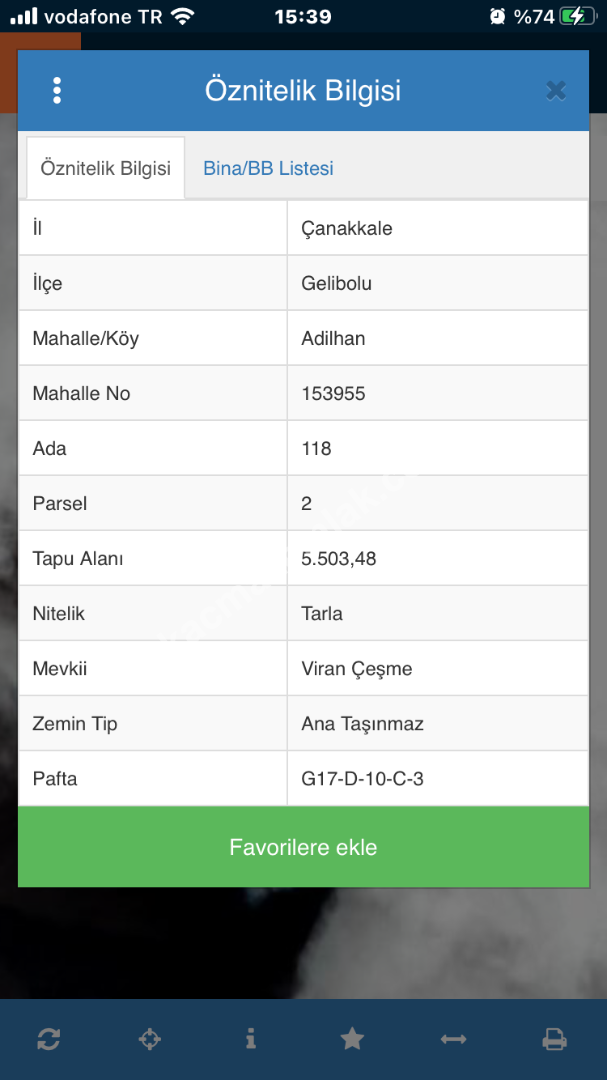Tap the Viran Çeşme Mevkii value
Screen dimensions: 607x1080
[356, 668]
